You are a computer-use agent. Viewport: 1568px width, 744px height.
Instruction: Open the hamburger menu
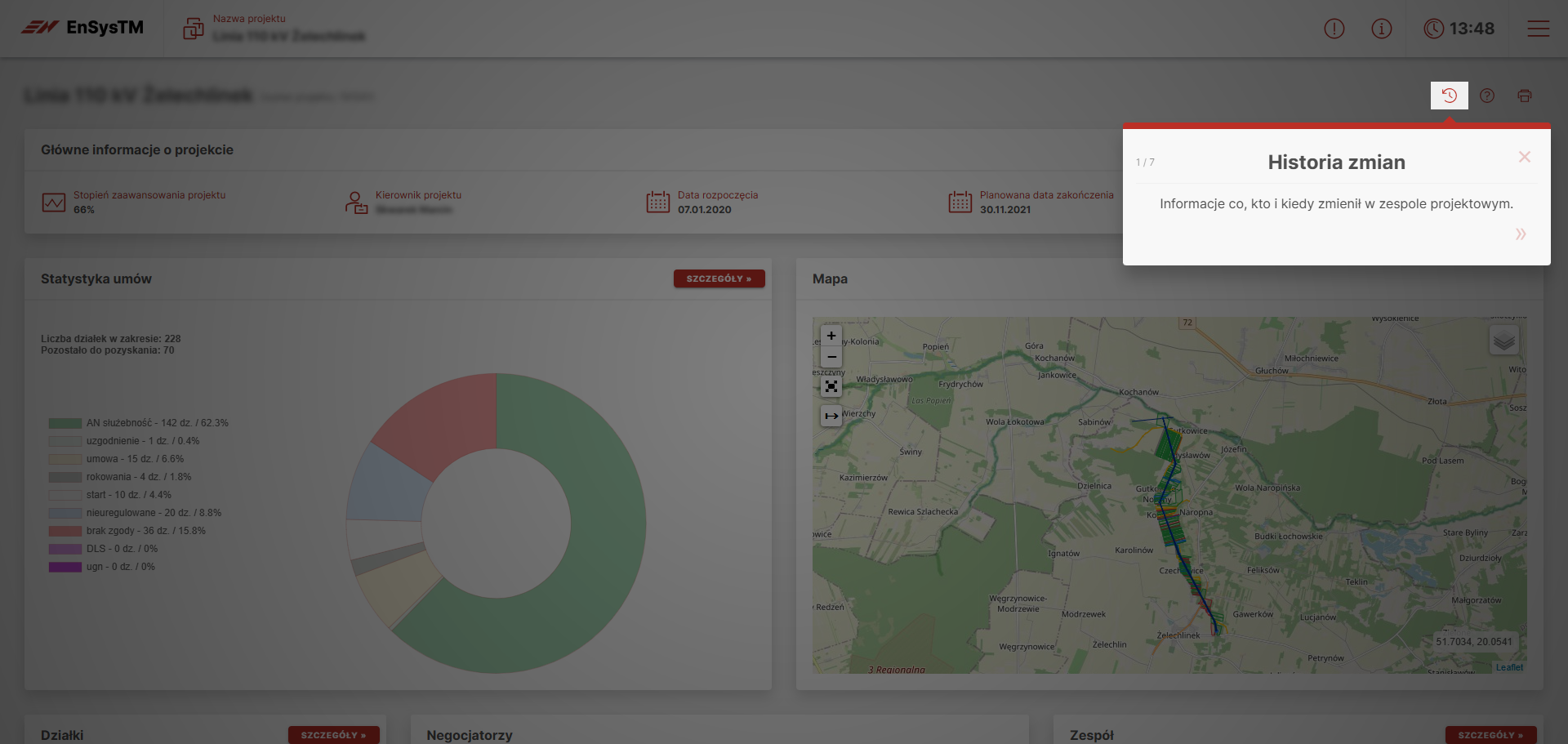(1538, 29)
